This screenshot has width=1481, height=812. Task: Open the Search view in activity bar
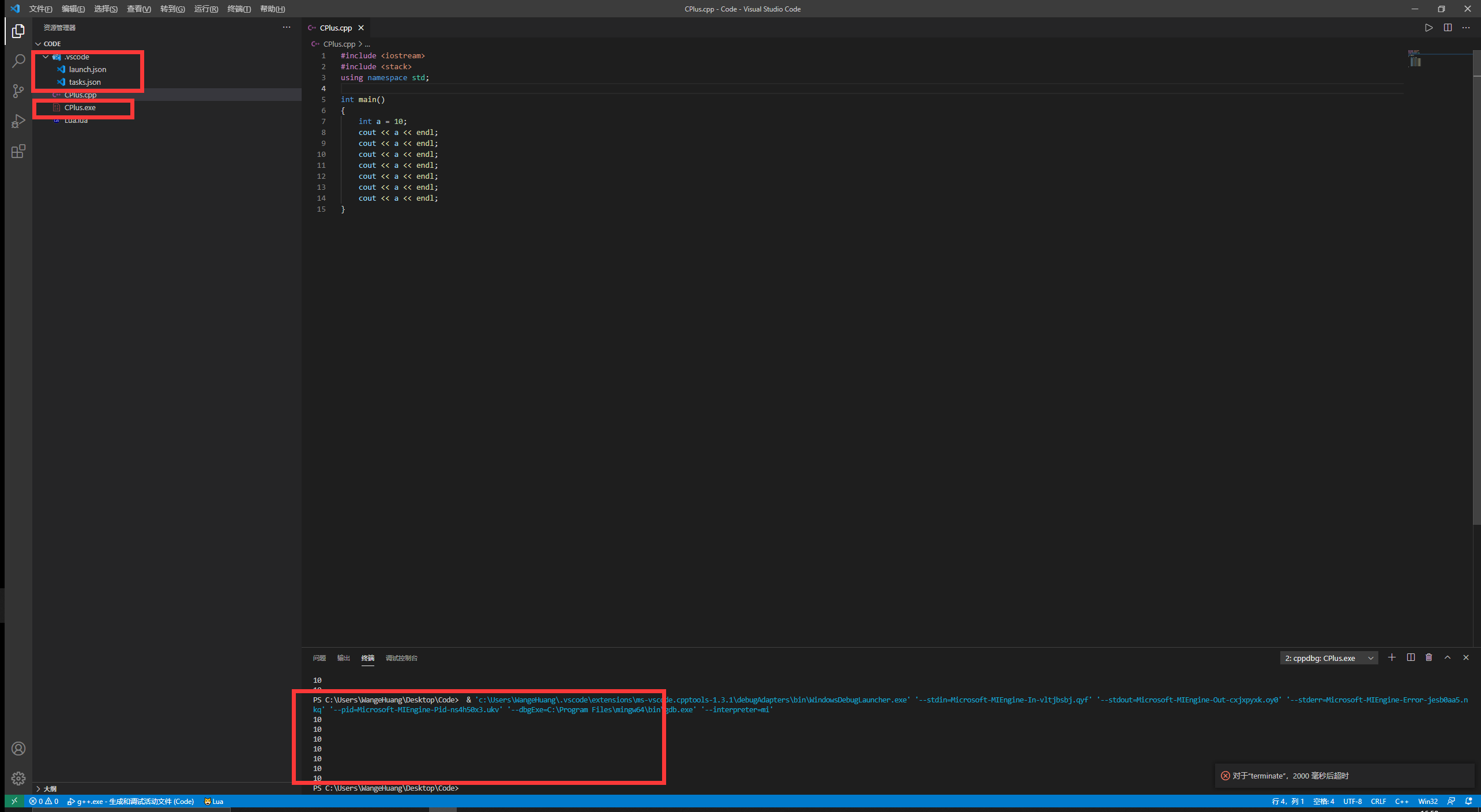tap(18, 61)
